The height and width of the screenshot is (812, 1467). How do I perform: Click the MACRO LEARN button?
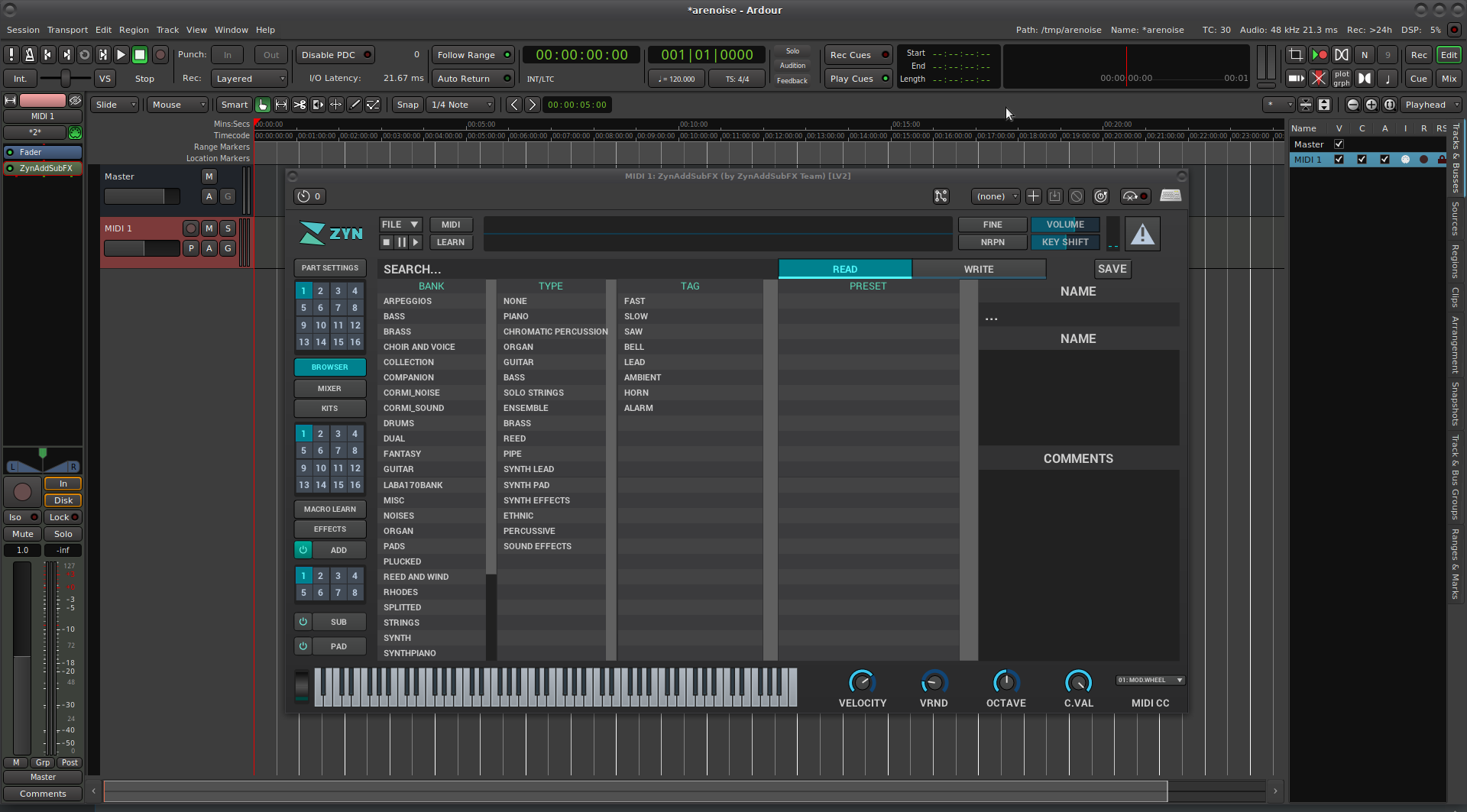click(329, 510)
